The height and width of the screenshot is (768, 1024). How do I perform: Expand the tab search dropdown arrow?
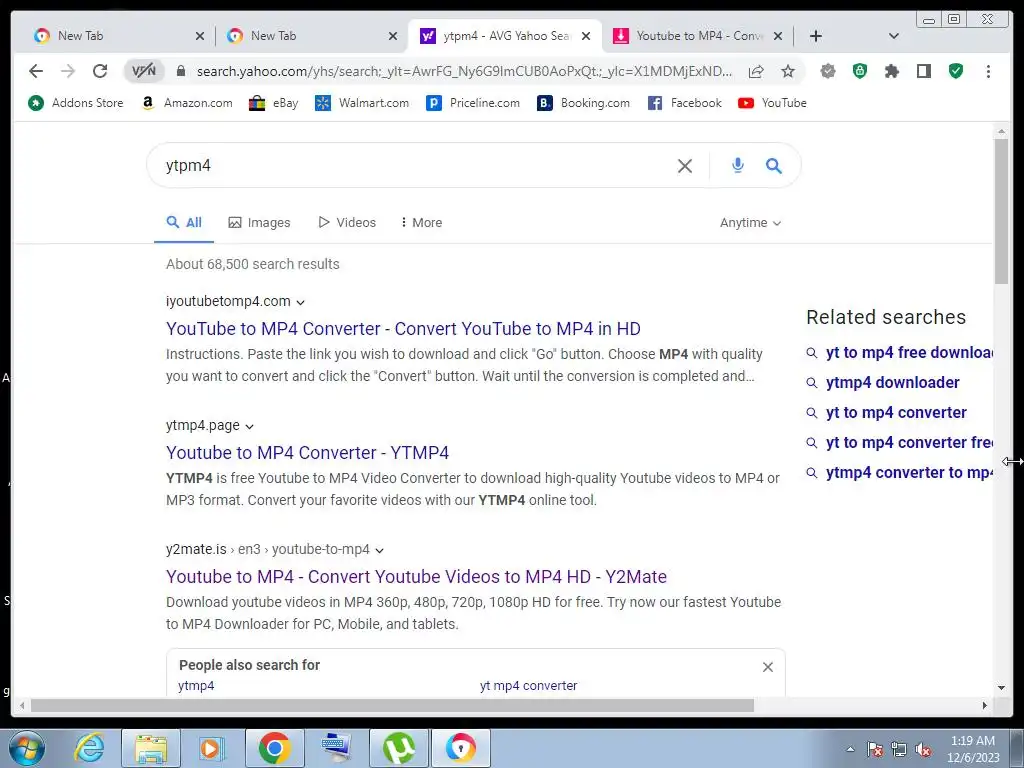[x=894, y=36]
